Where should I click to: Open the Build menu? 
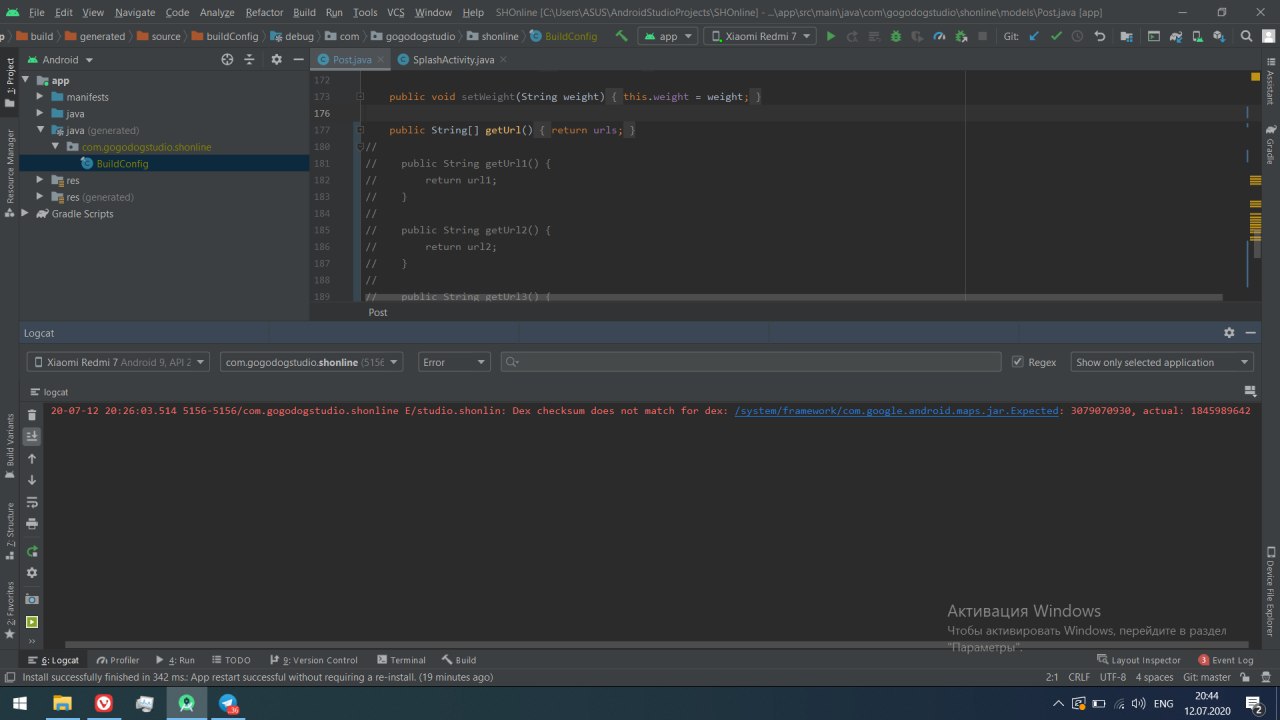[x=304, y=12]
